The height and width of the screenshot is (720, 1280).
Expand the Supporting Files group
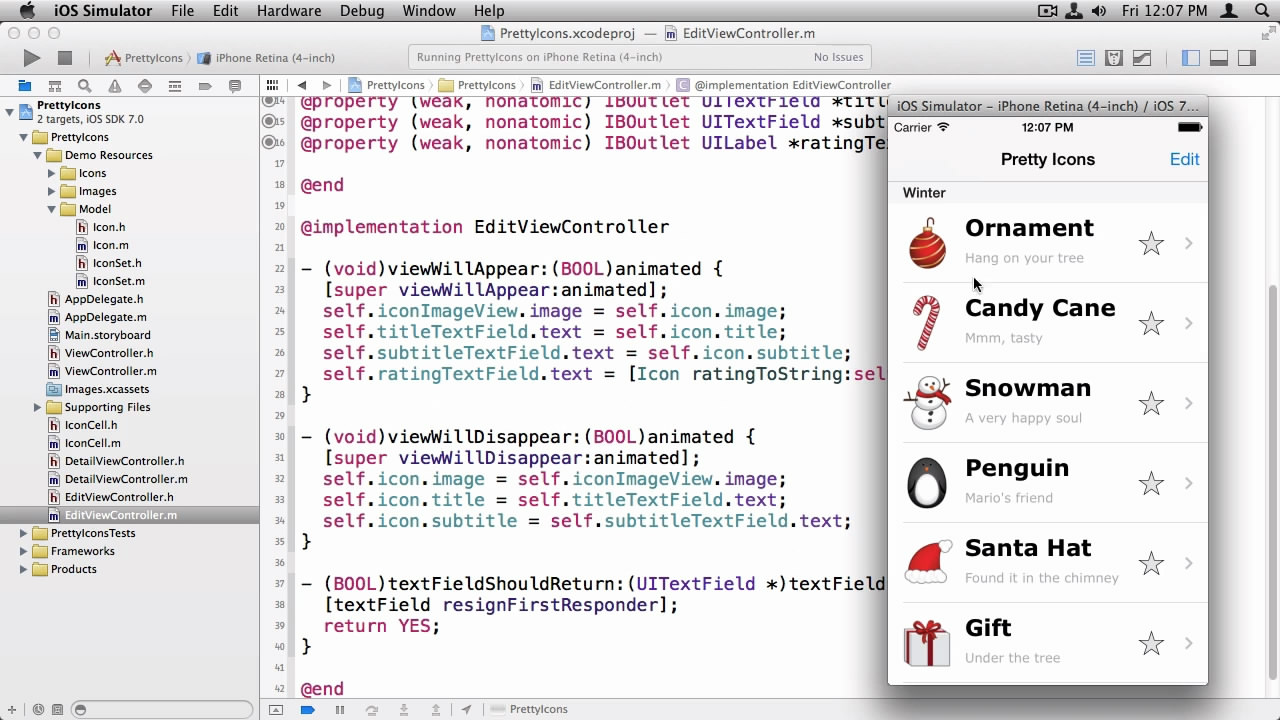(37, 407)
